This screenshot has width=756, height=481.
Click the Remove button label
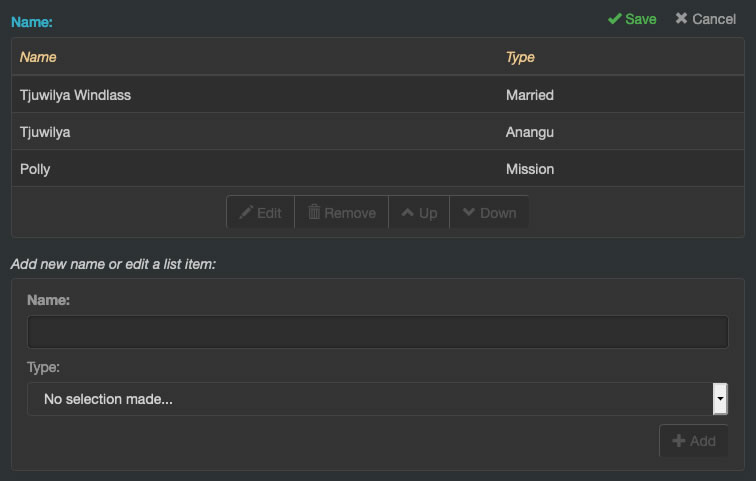coord(350,213)
